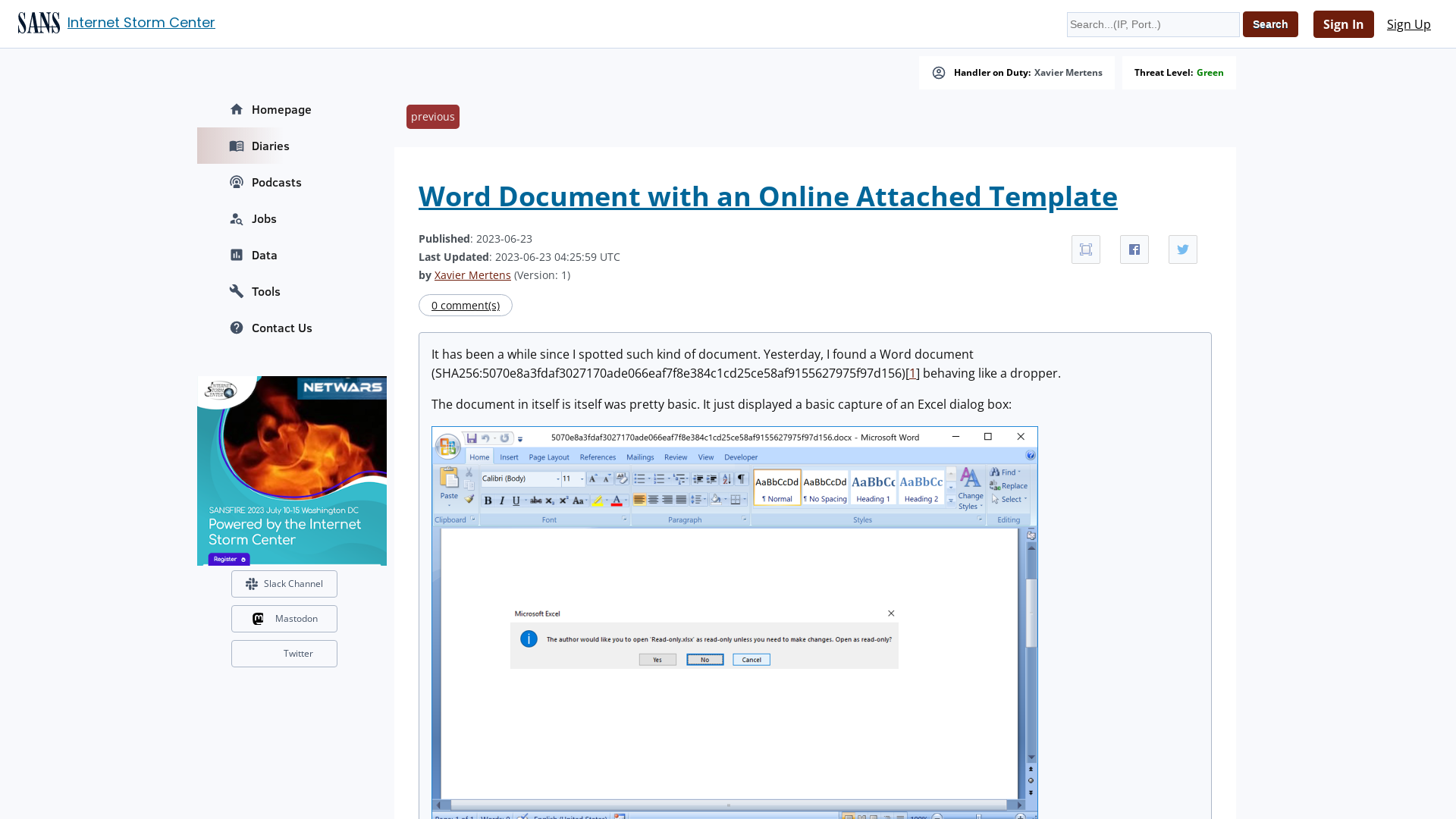Image resolution: width=1456 pixels, height=819 pixels.
Task: Click the Diaries navigation icon
Action: click(236, 146)
